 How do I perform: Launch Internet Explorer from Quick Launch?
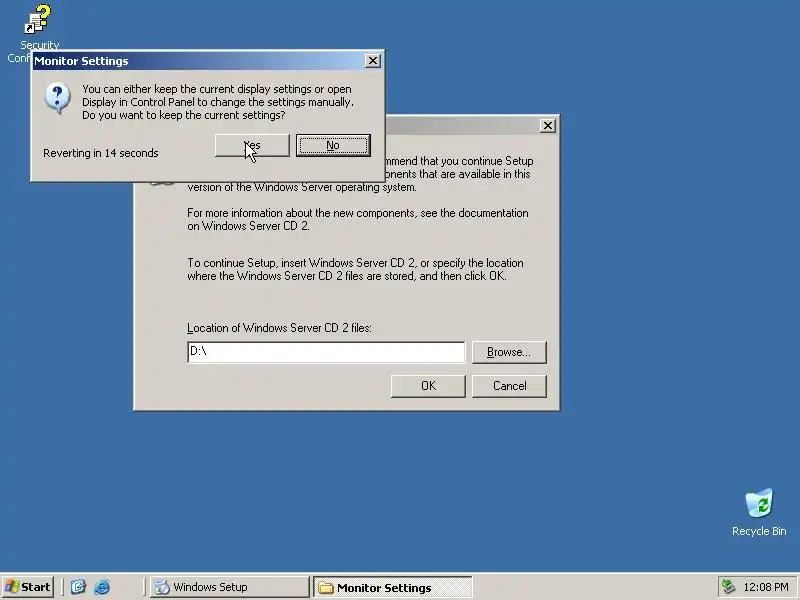click(x=102, y=587)
